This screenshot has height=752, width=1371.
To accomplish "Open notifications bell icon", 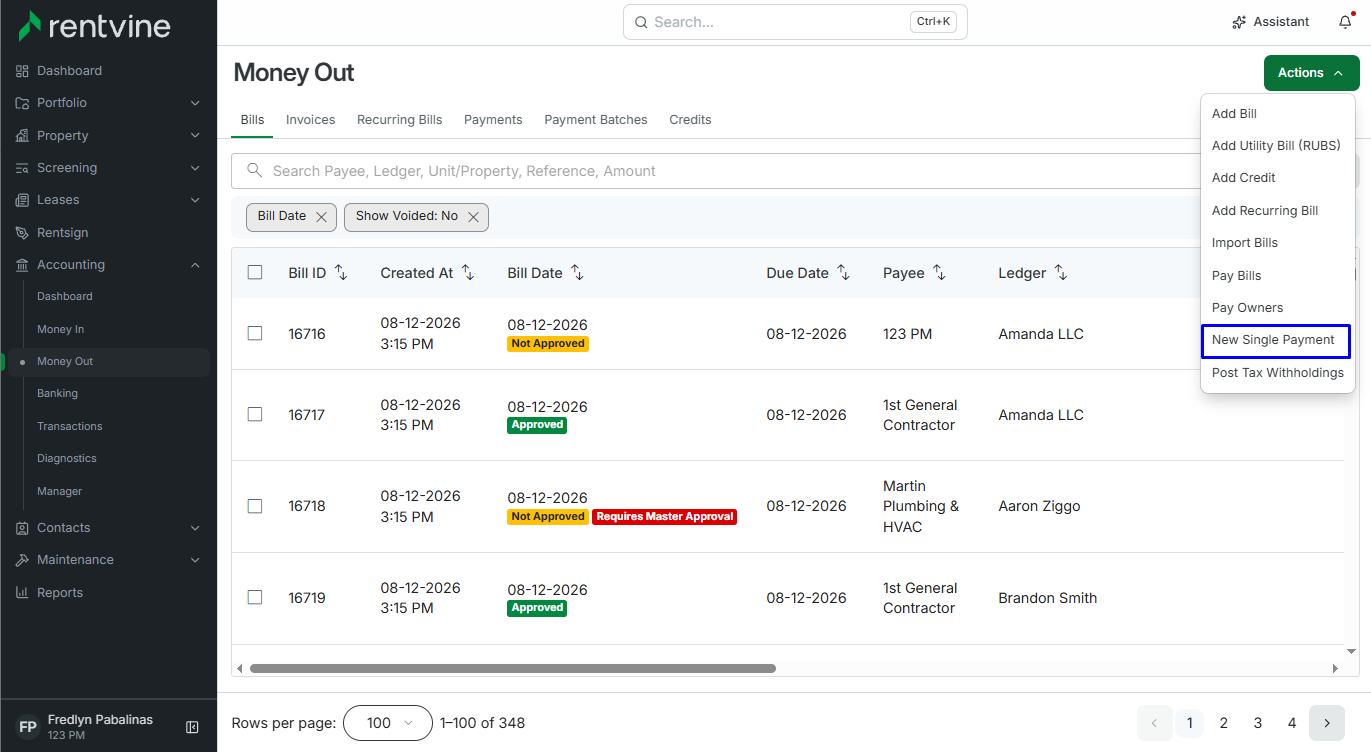I will (x=1345, y=22).
